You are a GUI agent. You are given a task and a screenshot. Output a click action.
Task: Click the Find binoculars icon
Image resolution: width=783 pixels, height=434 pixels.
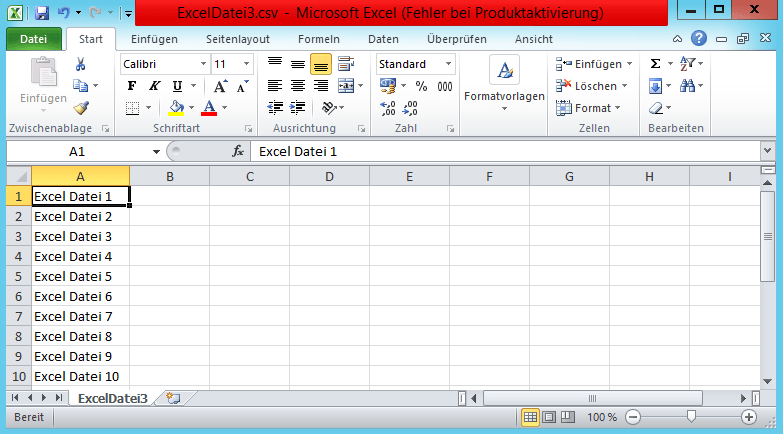[x=689, y=86]
